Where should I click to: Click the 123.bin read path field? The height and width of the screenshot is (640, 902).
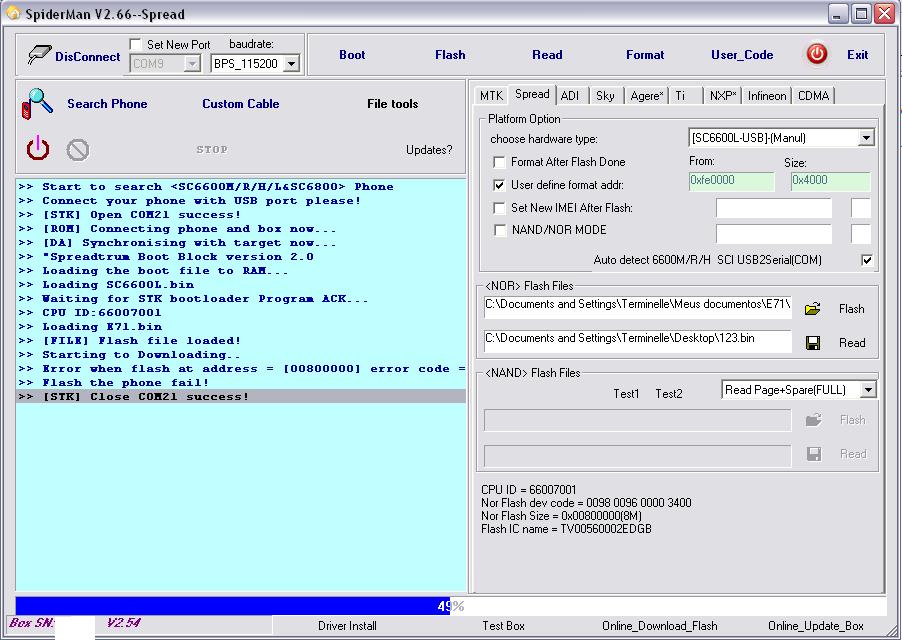pos(637,340)
